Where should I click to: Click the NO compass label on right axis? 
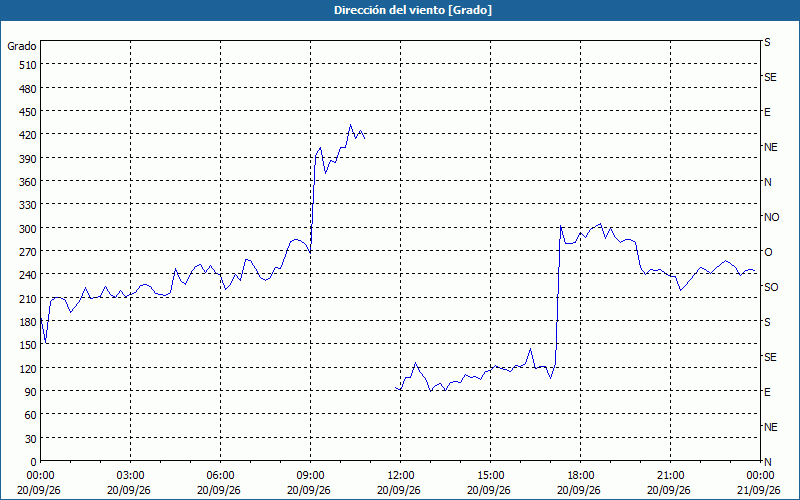tap(771, 217)
